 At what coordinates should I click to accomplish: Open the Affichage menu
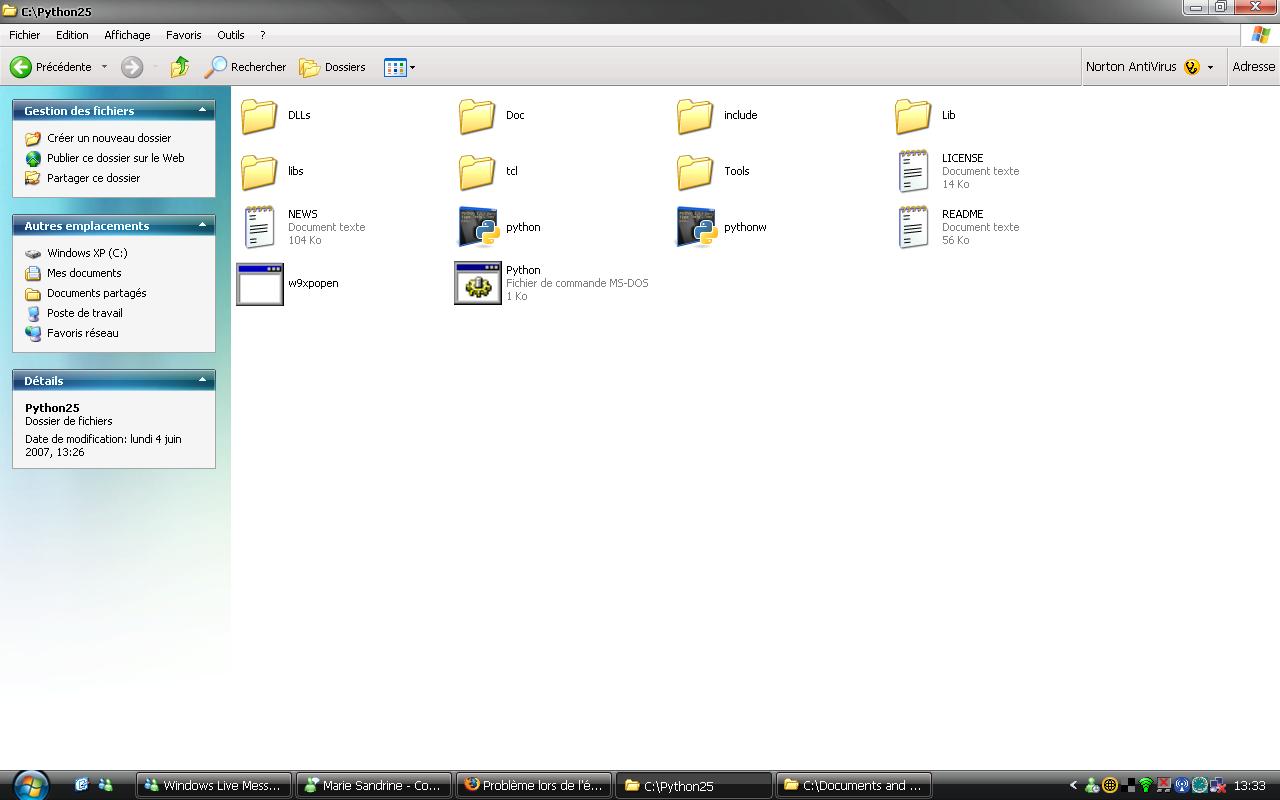point(127,35)
